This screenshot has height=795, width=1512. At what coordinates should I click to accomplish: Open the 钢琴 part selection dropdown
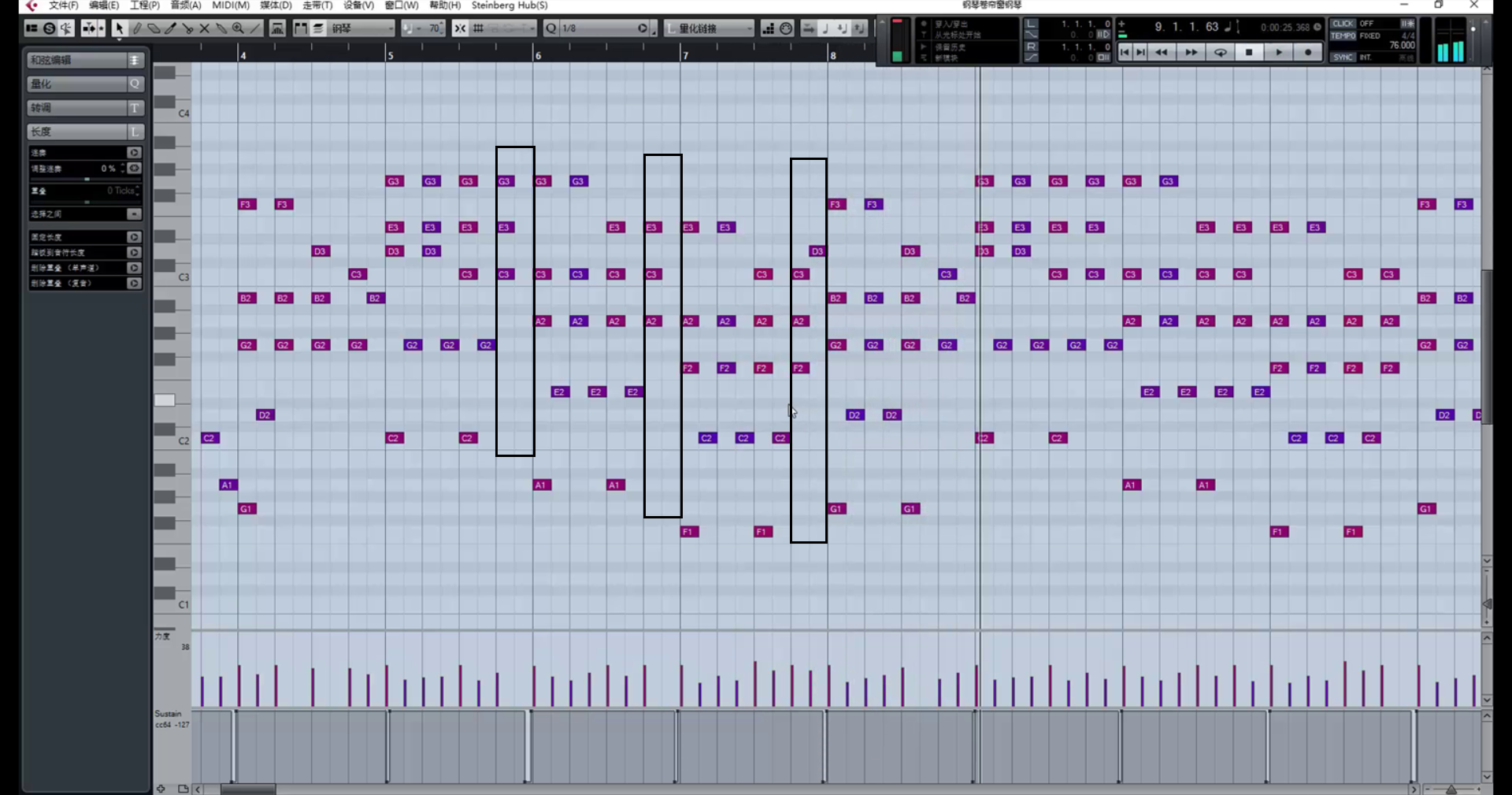click(x=361, y=28)
